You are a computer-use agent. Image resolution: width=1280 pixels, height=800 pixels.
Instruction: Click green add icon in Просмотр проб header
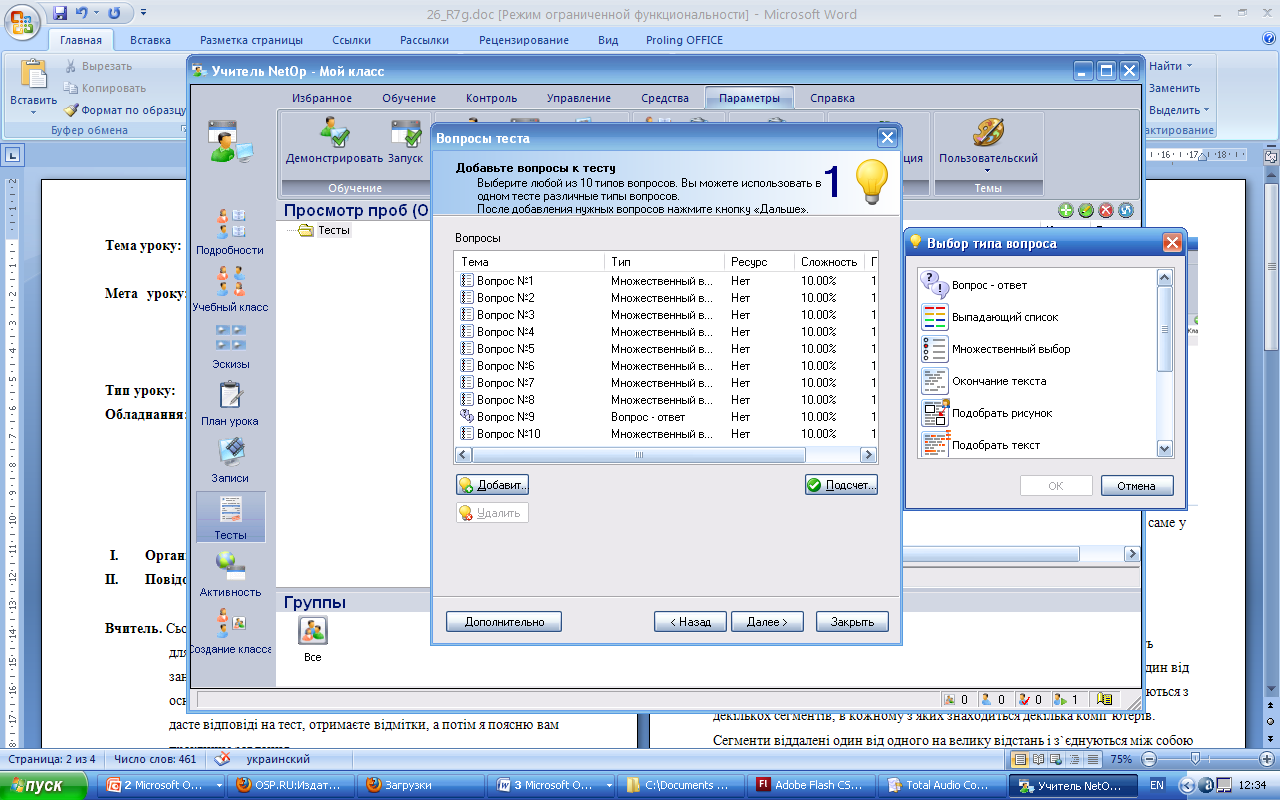[1066, 210]
